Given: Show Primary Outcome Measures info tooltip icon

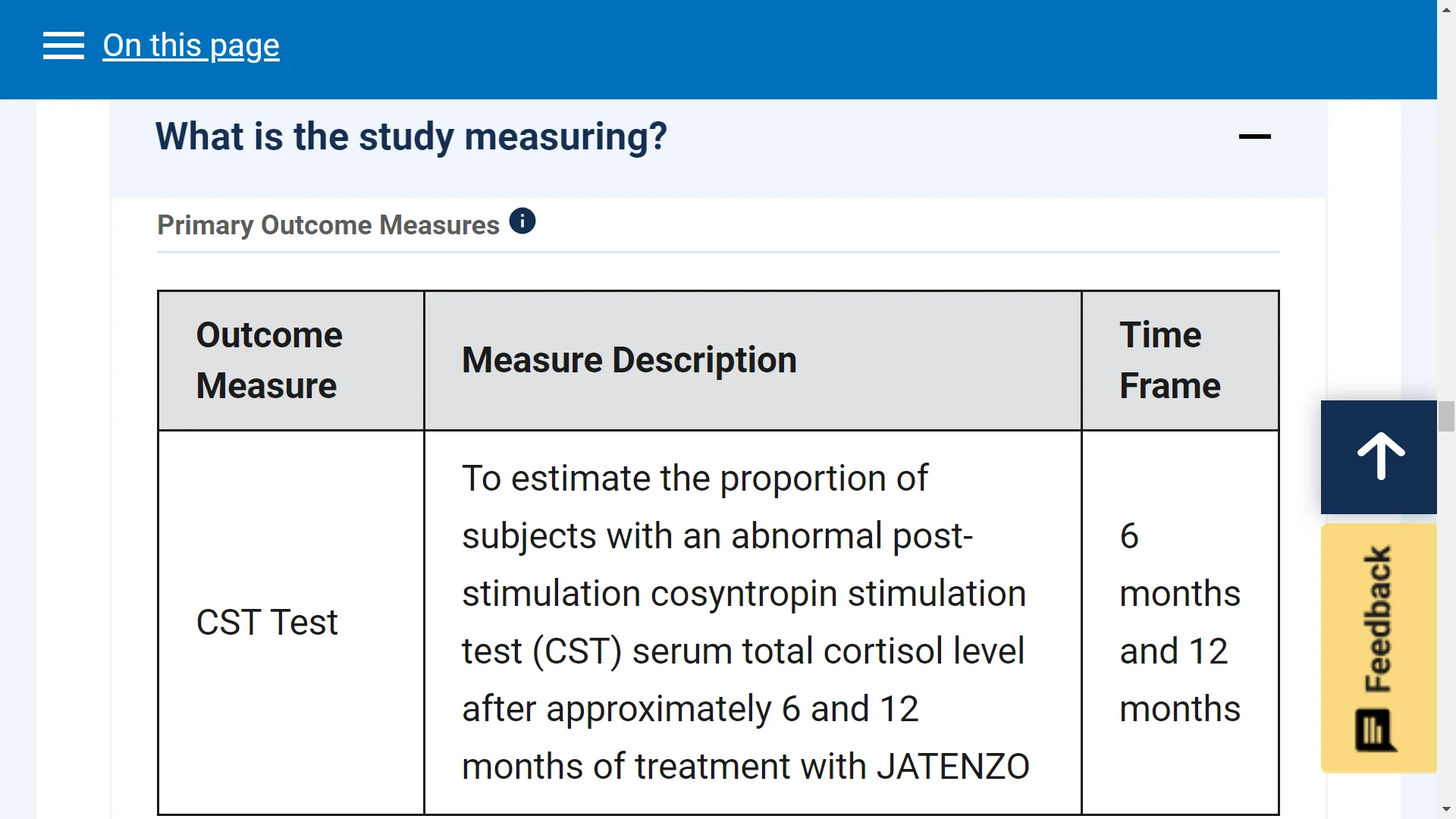Looking at the screenshot, I should [x=522, y=221].
